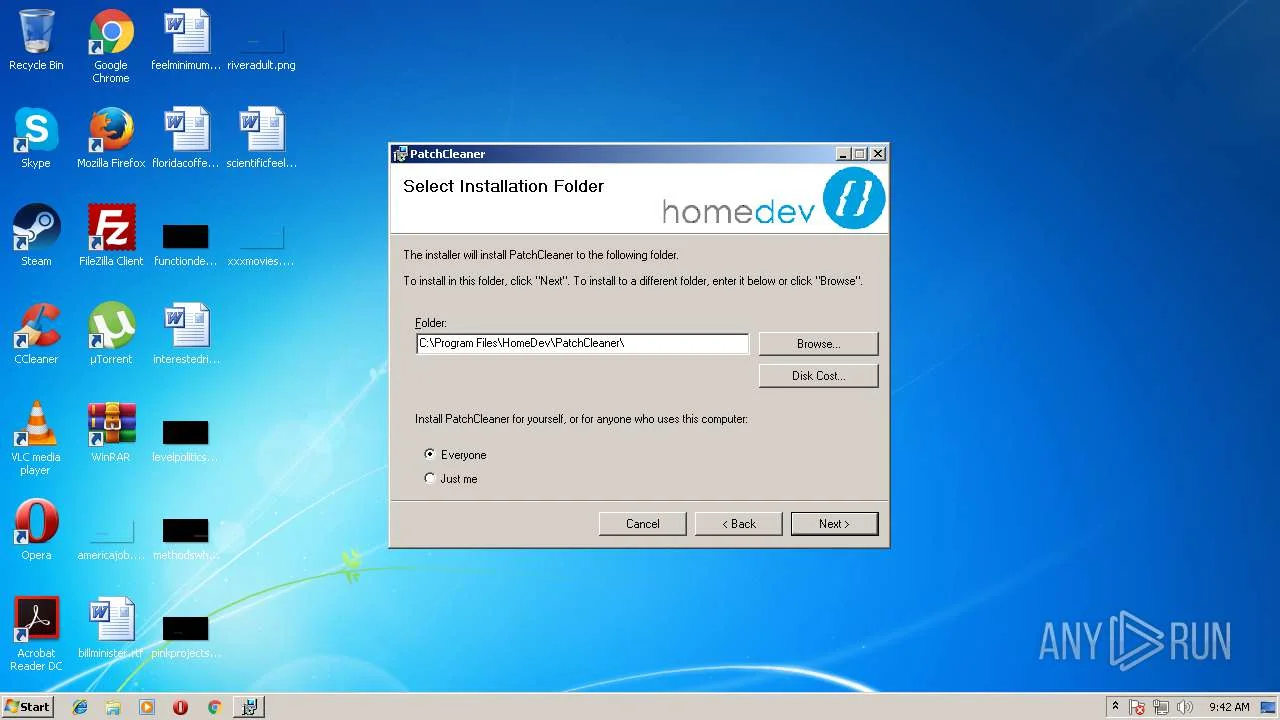This screenshot has height=720, width=1280.
Task: Open the Skype desktop shortcut
Action: [x=36, y=138]
